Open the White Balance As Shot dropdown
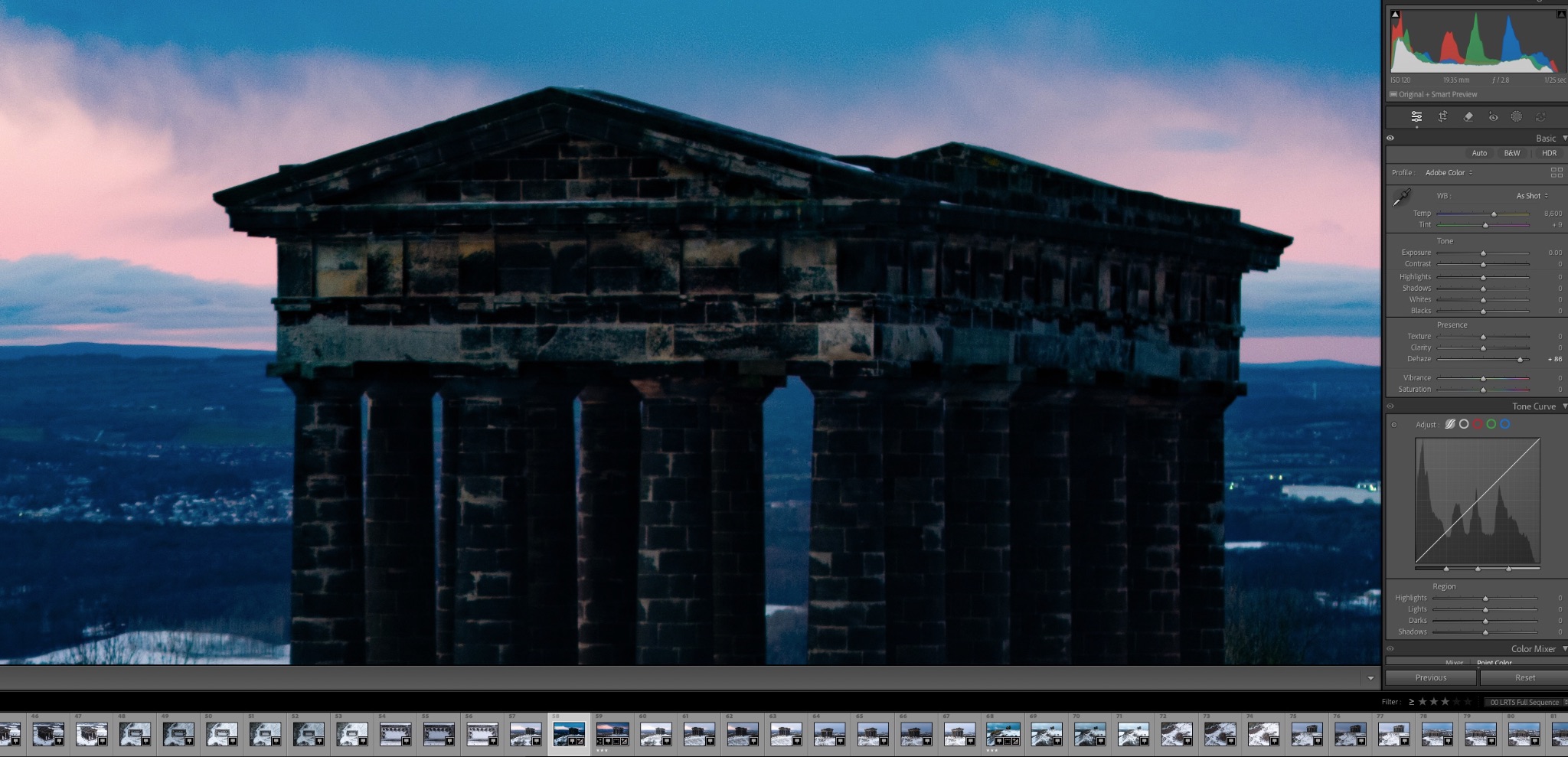Viewport: 1568px width, 757px height. (1530, 195)
